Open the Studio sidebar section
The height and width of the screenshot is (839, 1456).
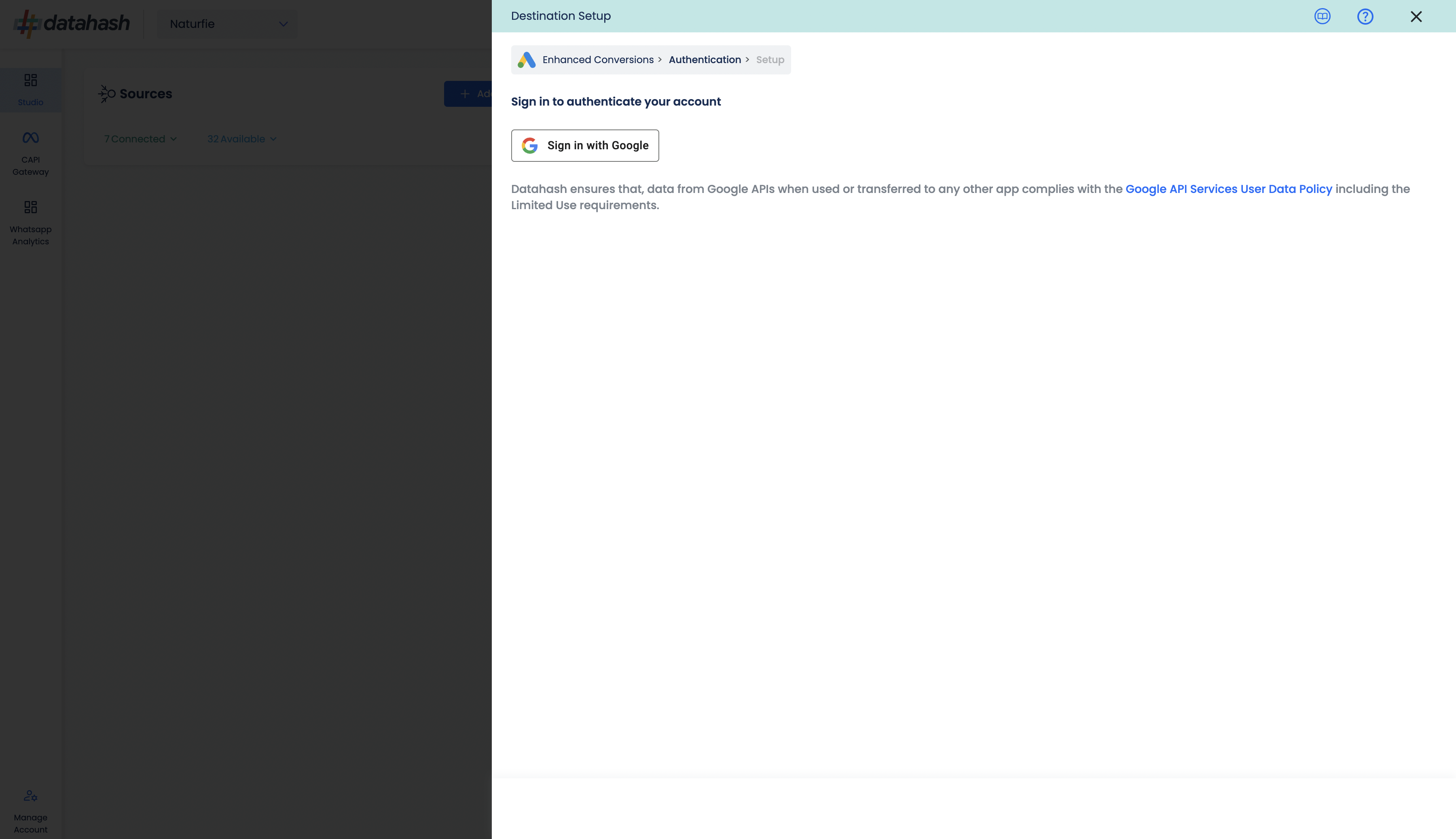(x=30, y=90)
